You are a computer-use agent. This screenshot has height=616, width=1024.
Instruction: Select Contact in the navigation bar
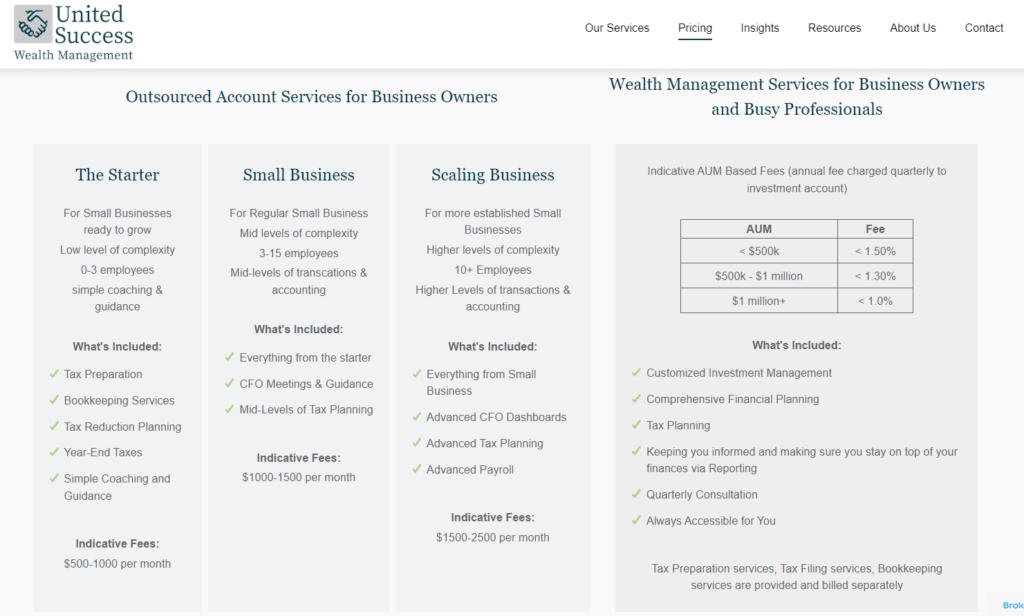[983, 28]
